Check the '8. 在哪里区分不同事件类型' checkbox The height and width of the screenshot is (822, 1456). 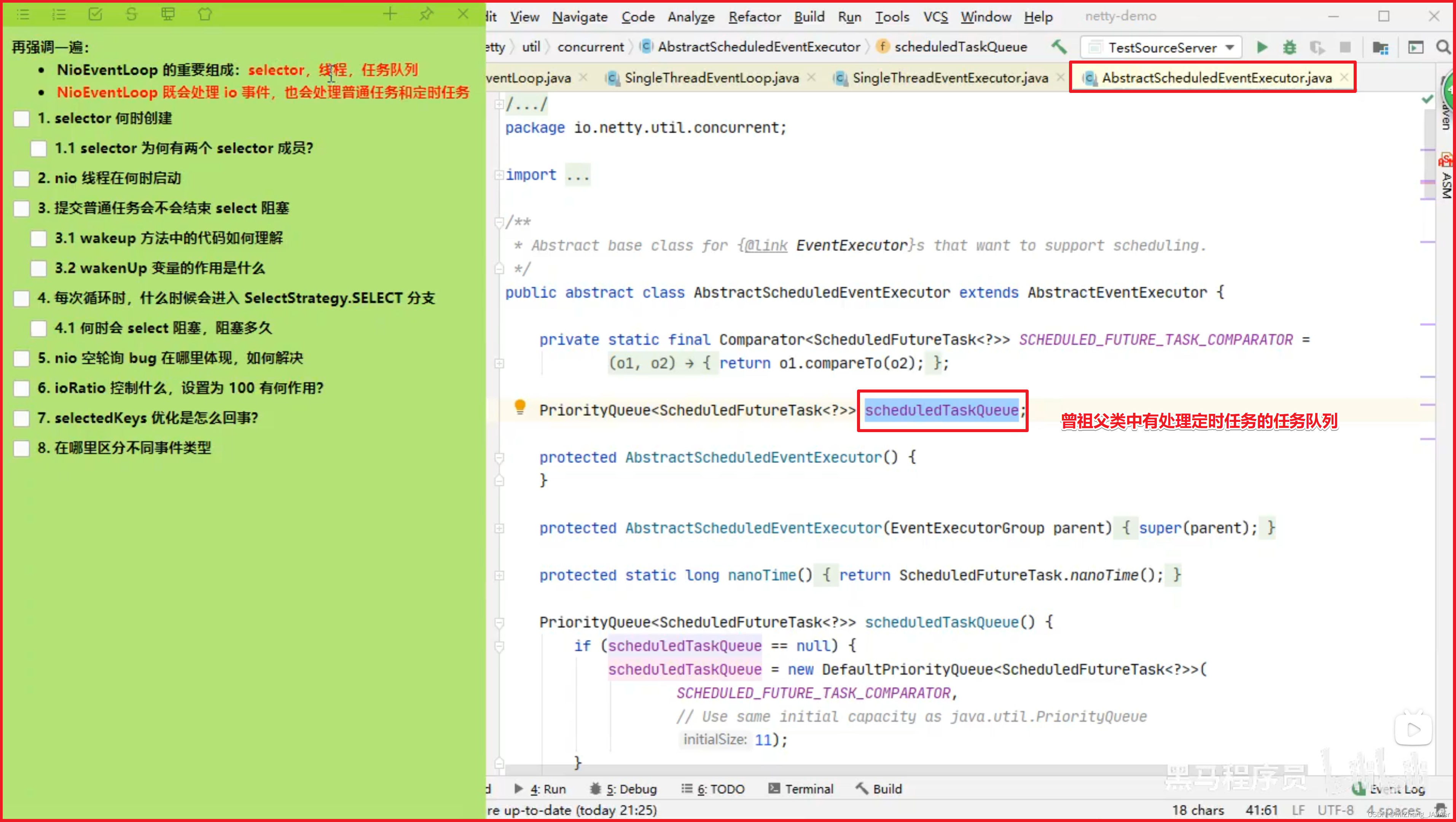click(x=21, y=449)
